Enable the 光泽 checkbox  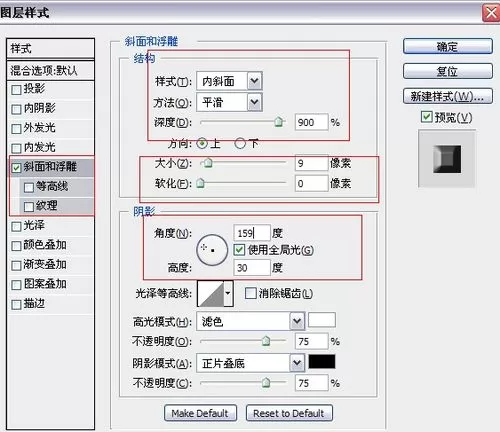[16, 227]
